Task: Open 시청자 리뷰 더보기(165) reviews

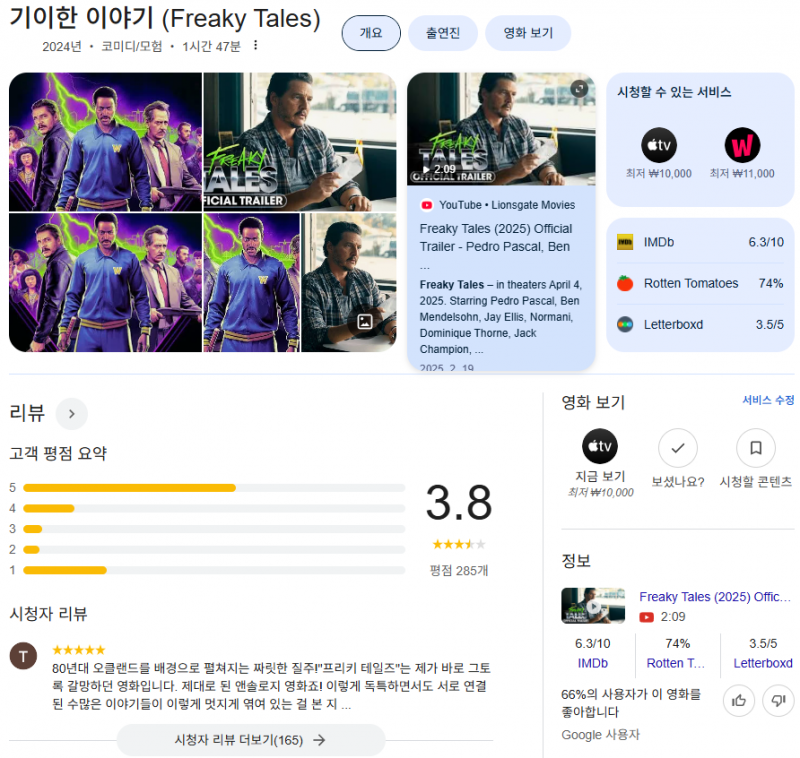Action: point(251,740)
